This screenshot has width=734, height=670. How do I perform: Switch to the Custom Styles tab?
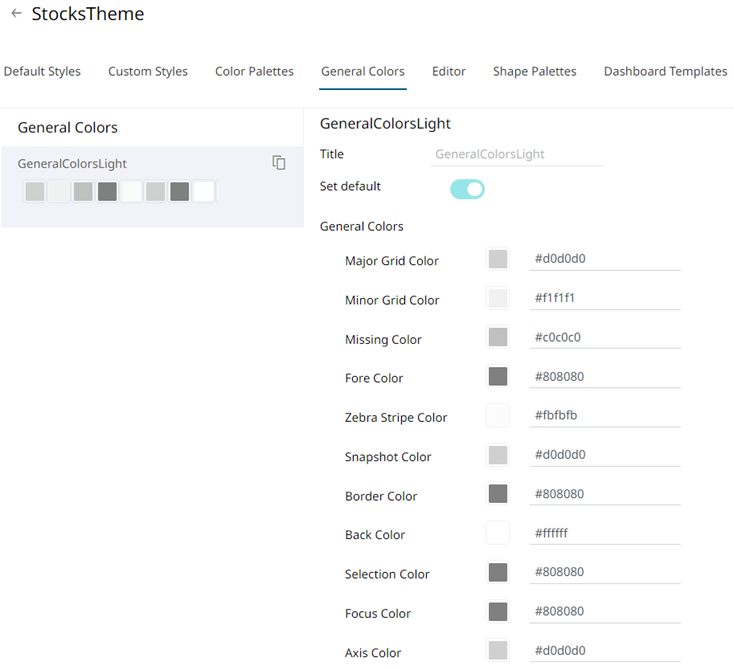click(x=148, y=72)
